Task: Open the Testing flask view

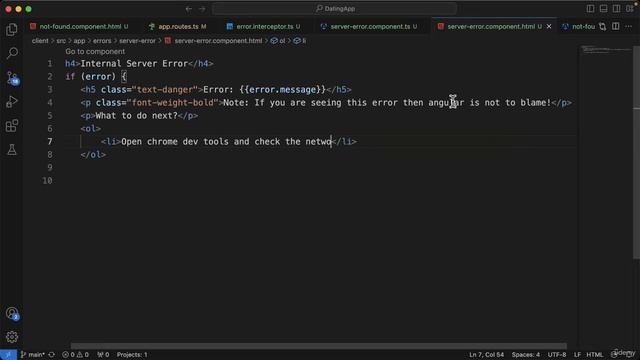Action: click(12, 149)
